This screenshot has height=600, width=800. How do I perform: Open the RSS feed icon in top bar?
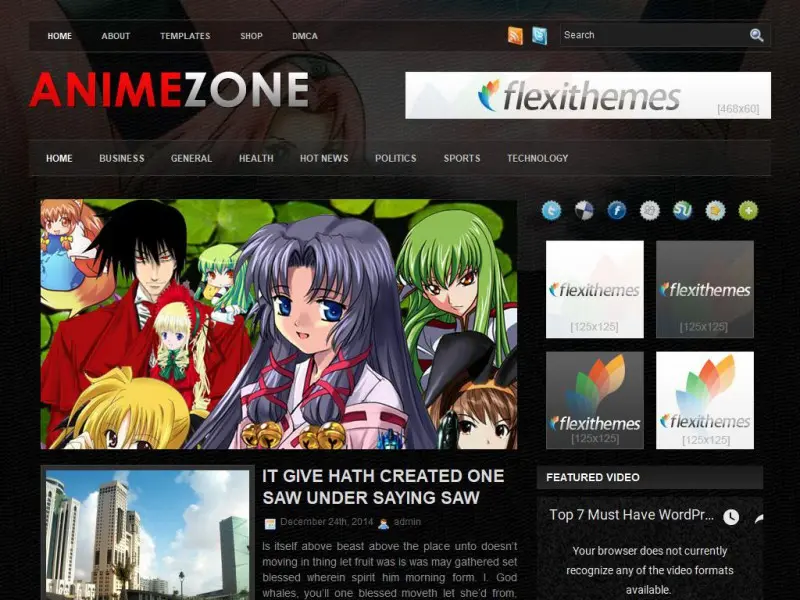point(515,36)
